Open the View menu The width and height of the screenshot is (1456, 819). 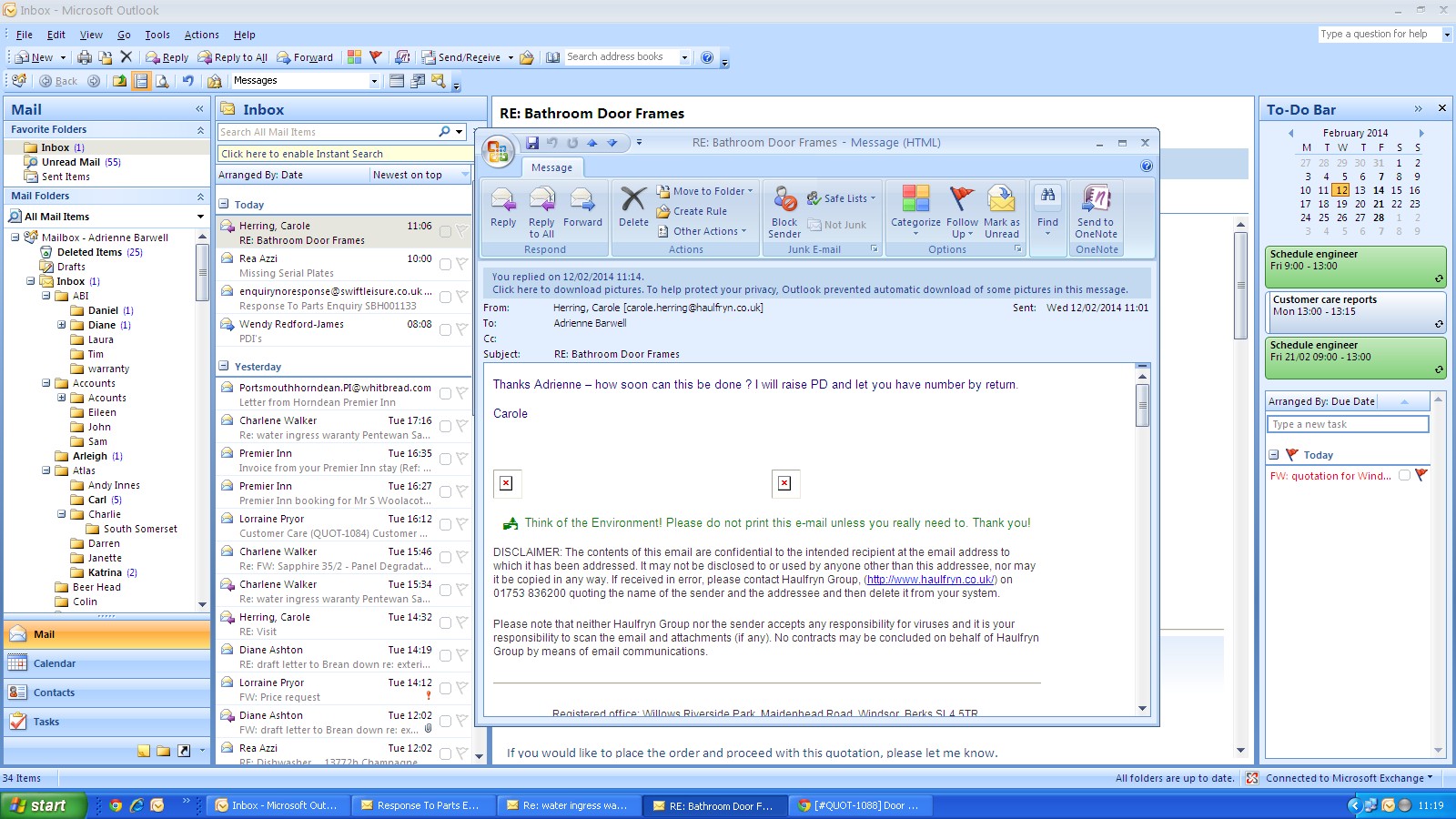point(91,35)
